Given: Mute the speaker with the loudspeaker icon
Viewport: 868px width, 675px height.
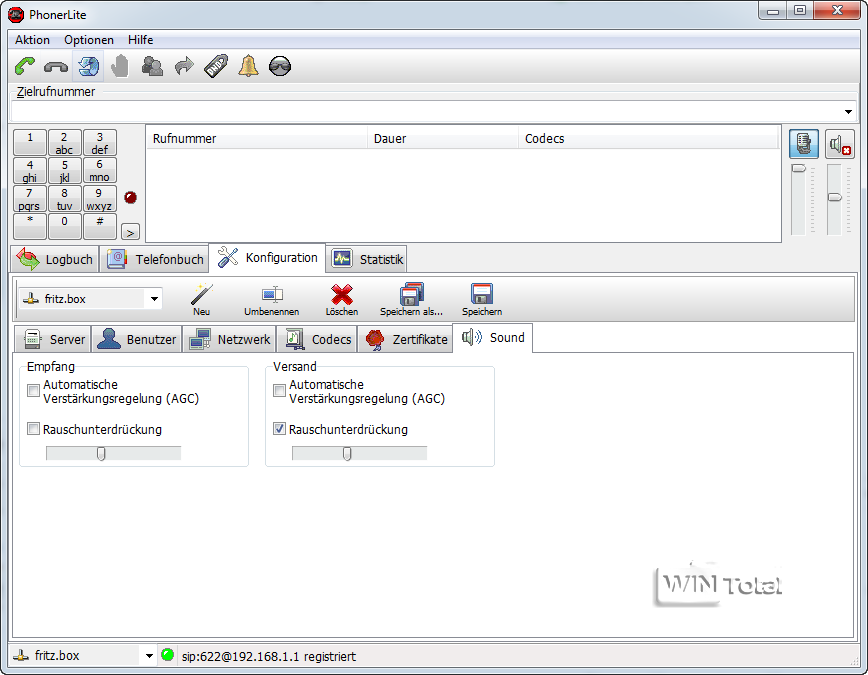Looking at the screenshot, I should (x=840, y=144).
